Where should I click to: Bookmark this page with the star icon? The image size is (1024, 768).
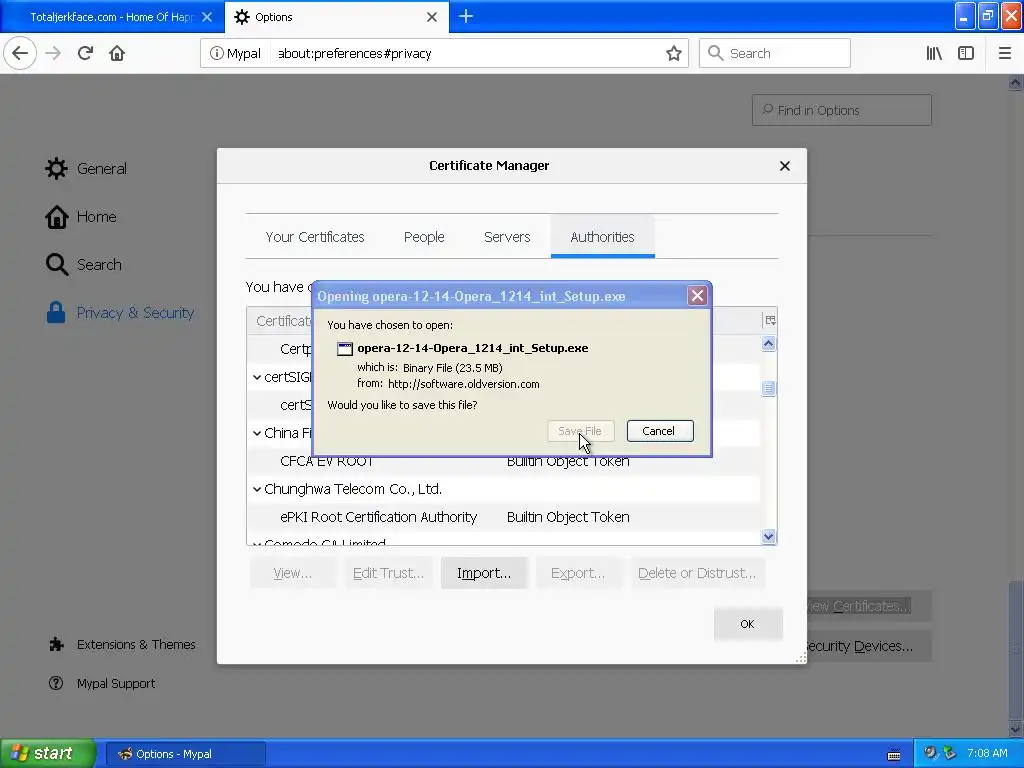click(x=673, y=53)
